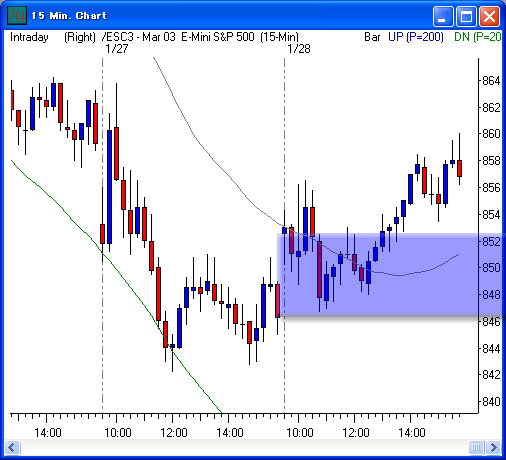This screenshot has height=460, width=506.
Task: Click the first 14:00 time axis label
Action: pos(48,433)
